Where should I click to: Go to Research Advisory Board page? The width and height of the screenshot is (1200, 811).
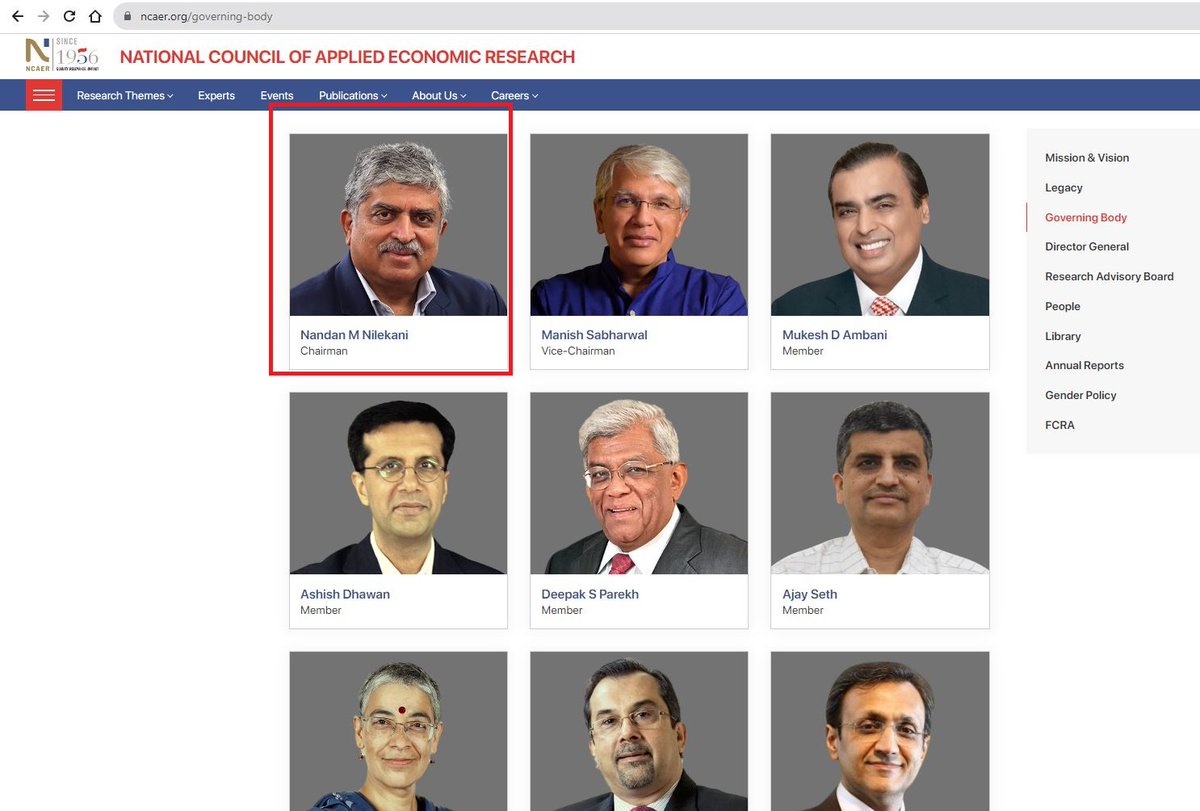click(x=1109, y=276)
